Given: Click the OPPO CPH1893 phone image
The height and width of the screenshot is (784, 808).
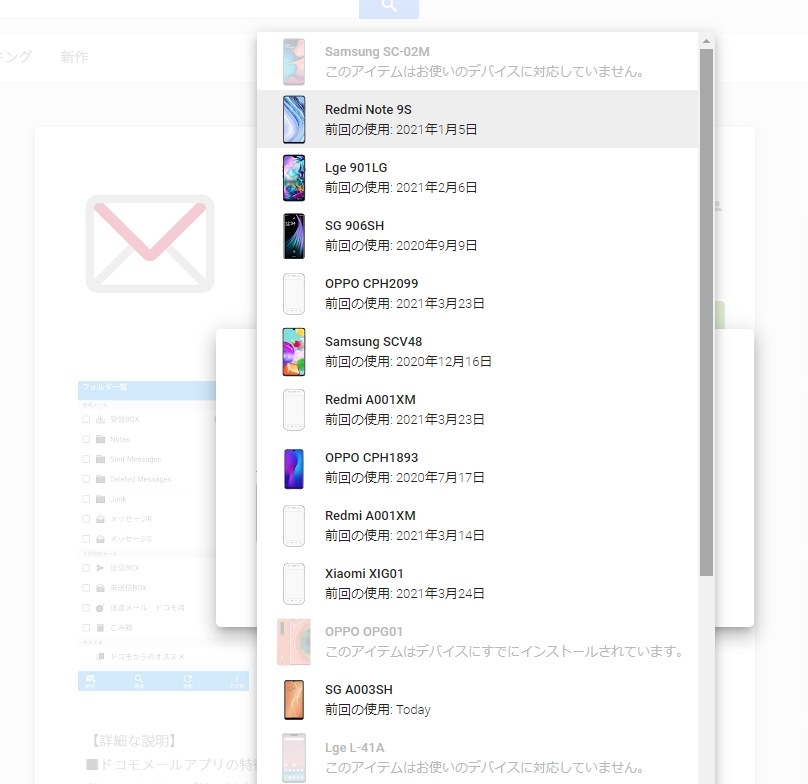Looking at the screenshot, I should point(294,469).
